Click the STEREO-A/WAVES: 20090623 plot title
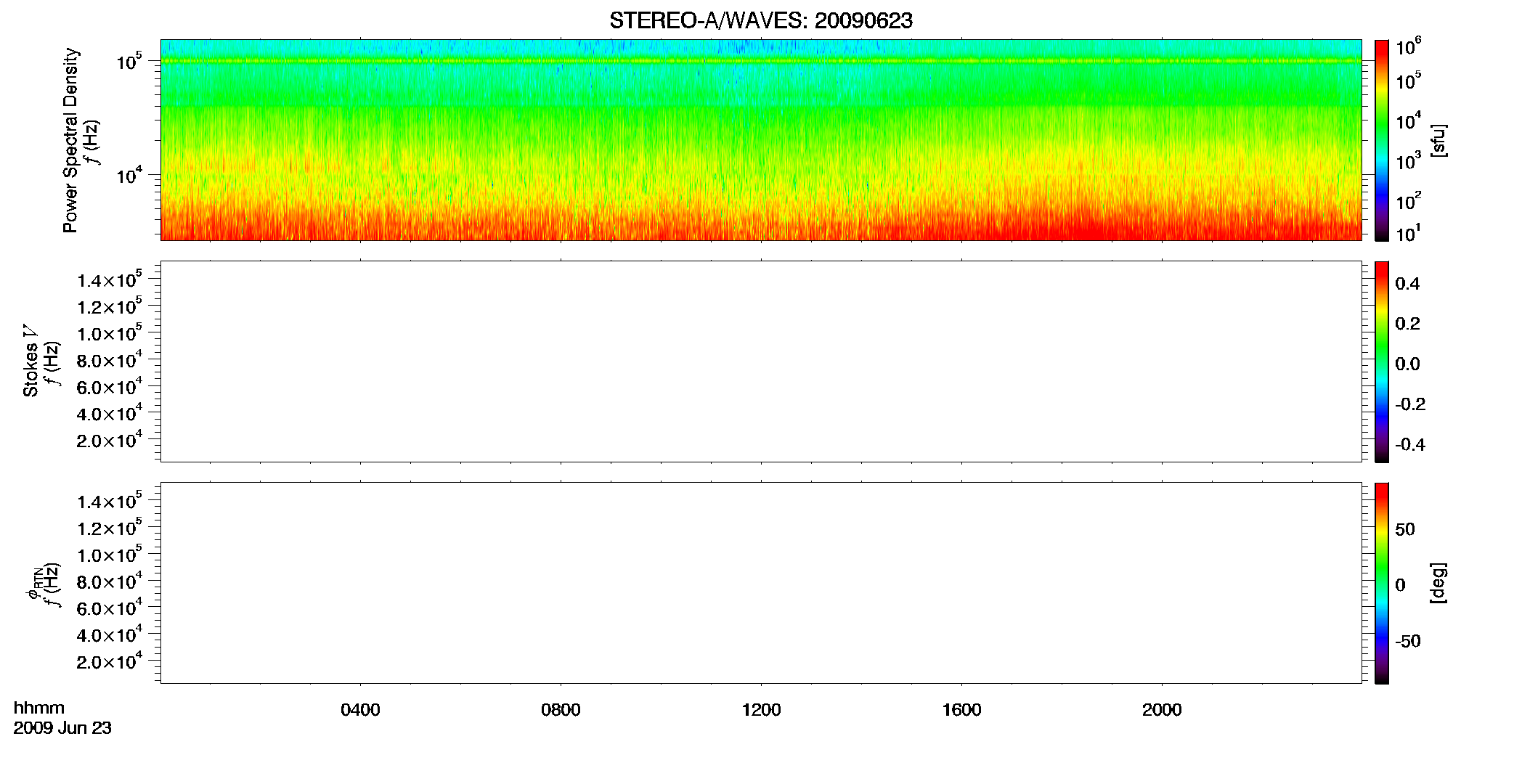The image size is (1522, 784). [760, 20]
